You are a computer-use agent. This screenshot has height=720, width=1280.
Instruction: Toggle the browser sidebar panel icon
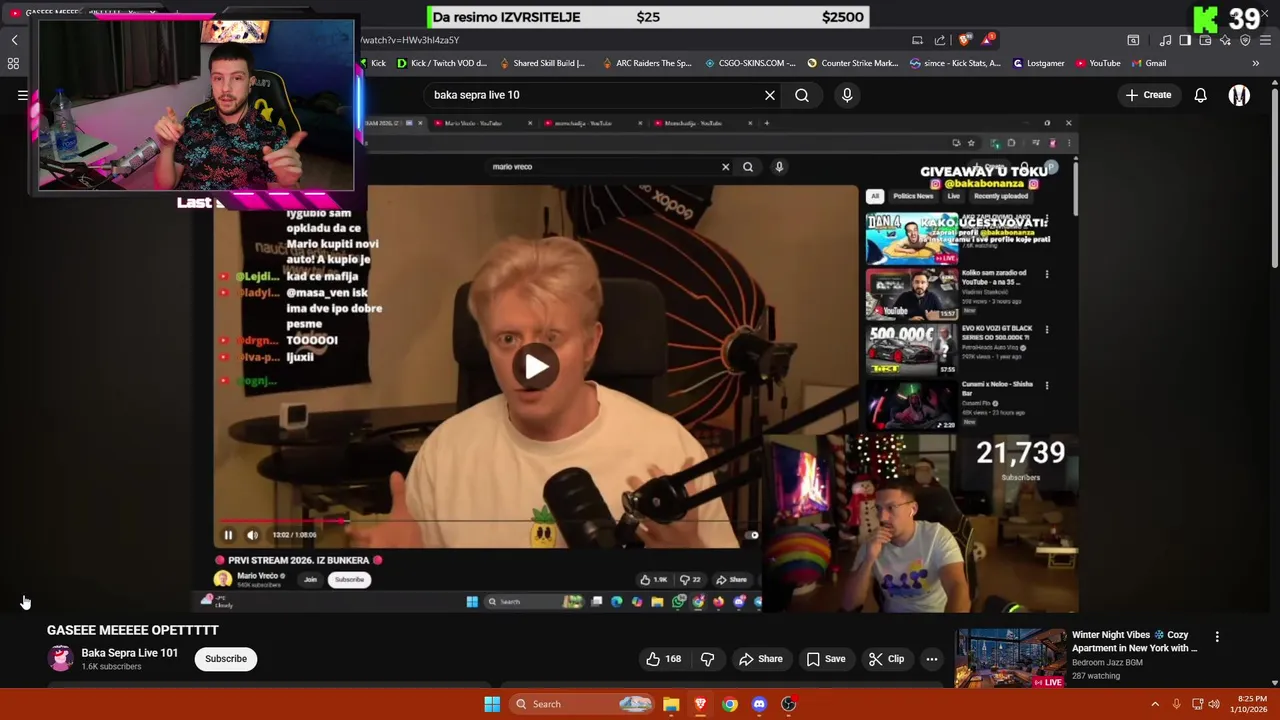coord(1185,40)
